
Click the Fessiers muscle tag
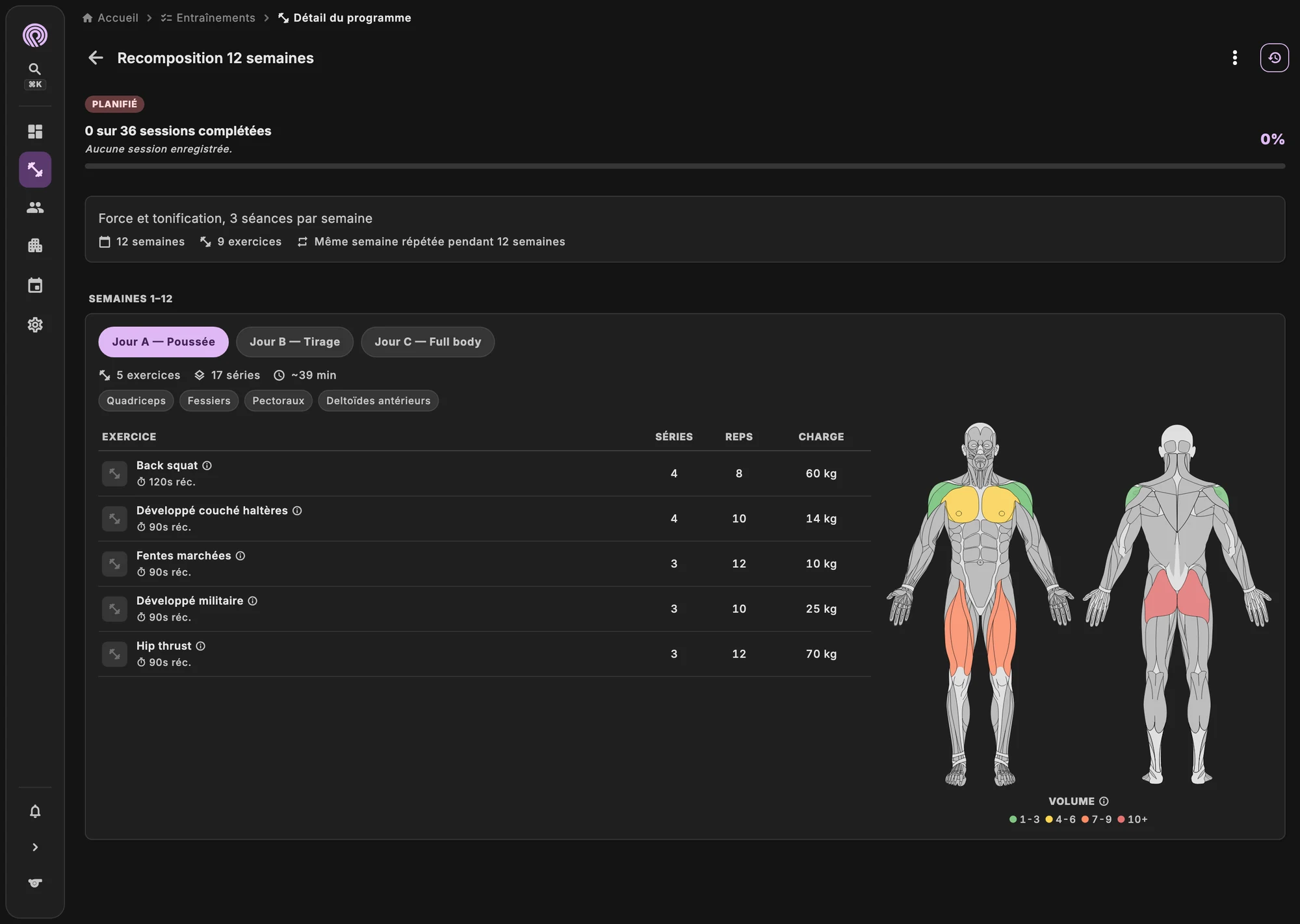[x=209, y=401]
